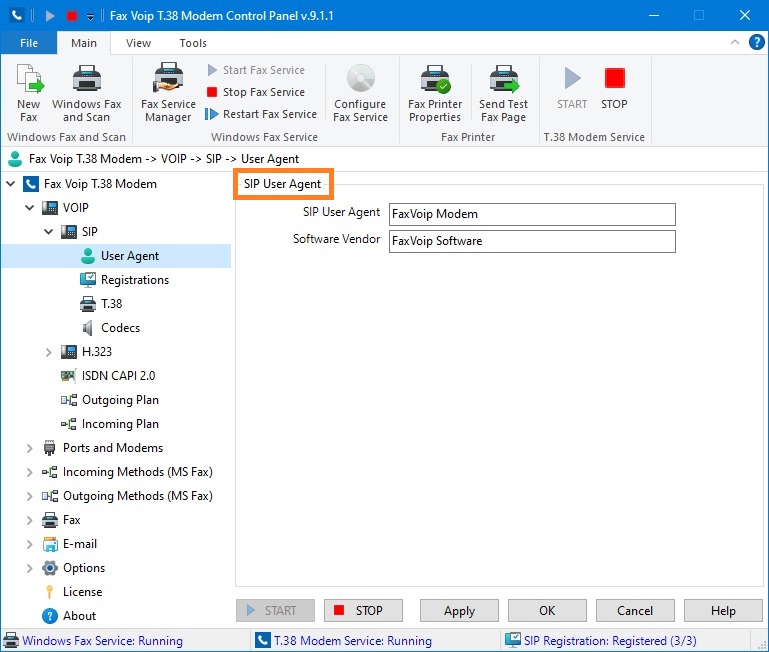The height and width of the screenshot is (652, 769).
Task: Select Codecs in the tree
Action: pos(120,328)
